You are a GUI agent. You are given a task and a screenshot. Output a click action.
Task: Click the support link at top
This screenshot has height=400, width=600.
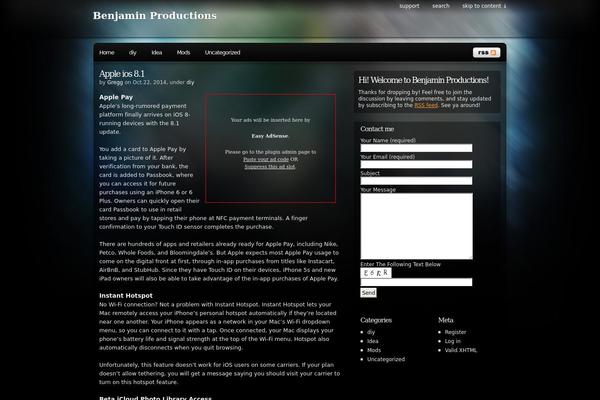coord(409,6)
